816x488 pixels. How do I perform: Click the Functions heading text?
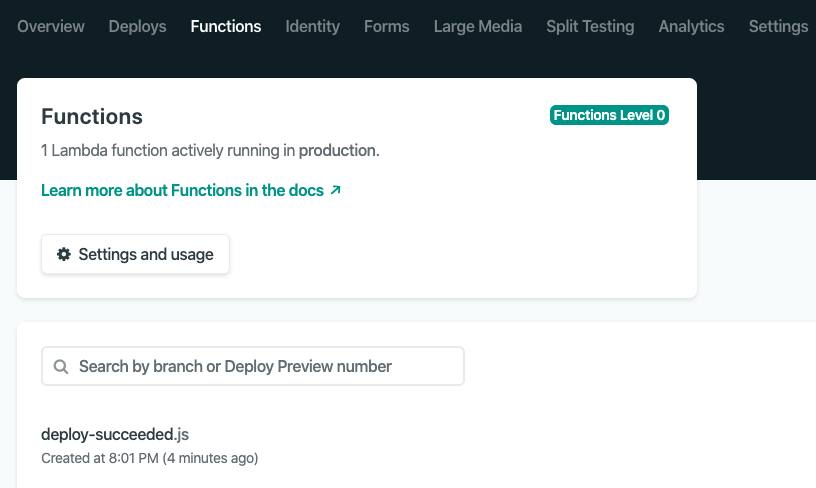pos(92,117)
